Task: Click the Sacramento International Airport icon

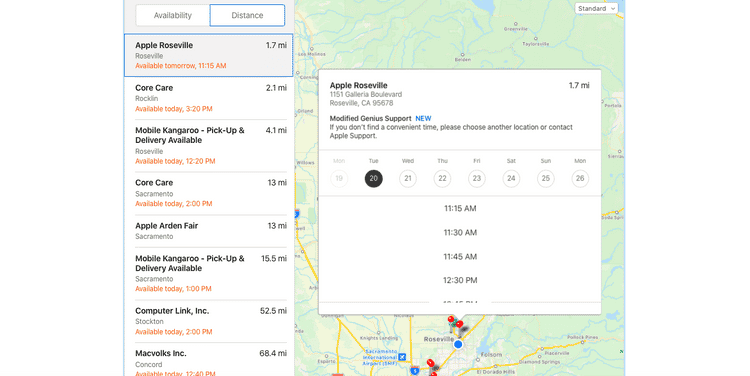Action: (x=402, y=357)
